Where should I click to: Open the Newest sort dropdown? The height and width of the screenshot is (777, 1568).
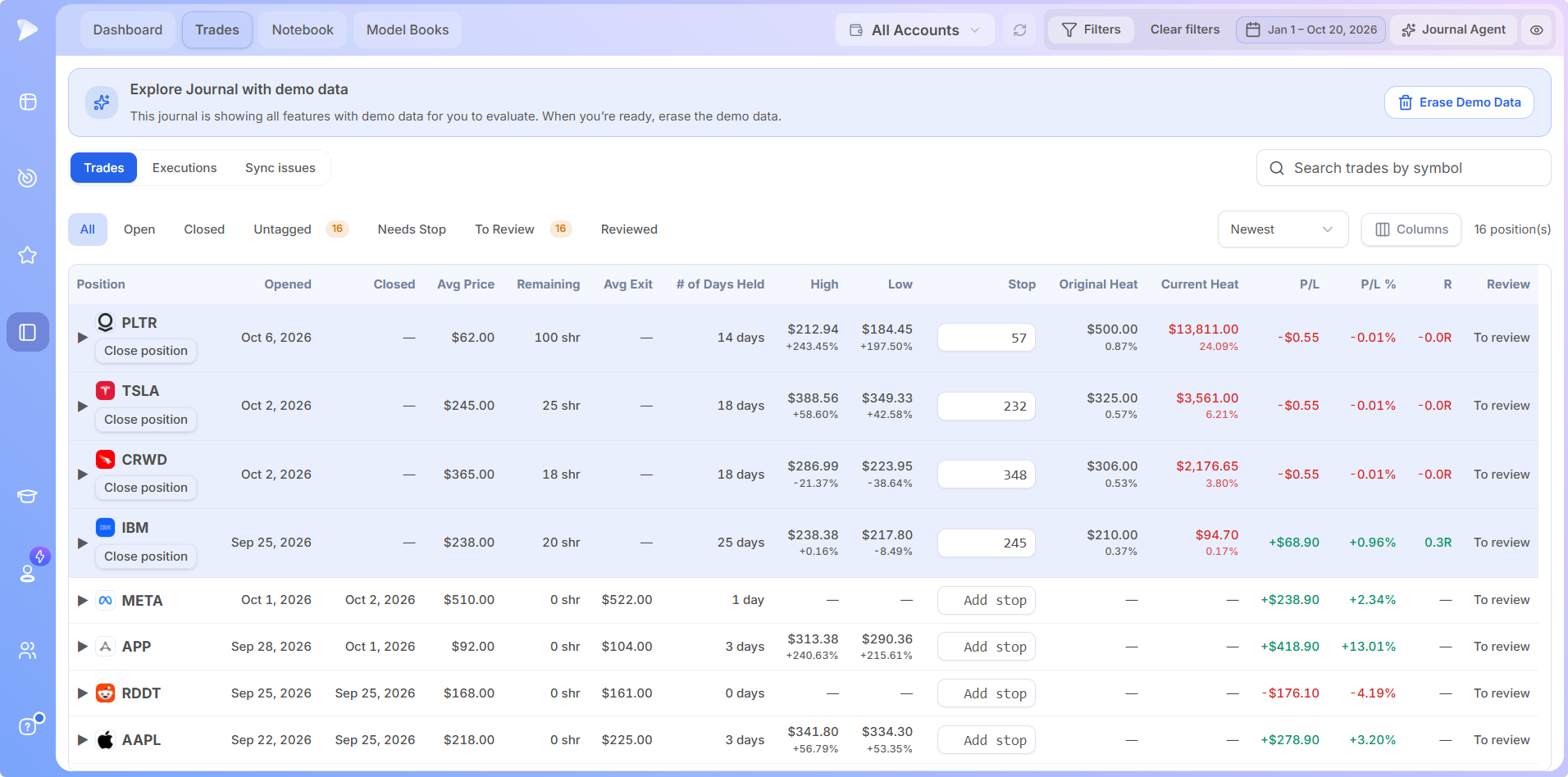[x=1283, y=229]
